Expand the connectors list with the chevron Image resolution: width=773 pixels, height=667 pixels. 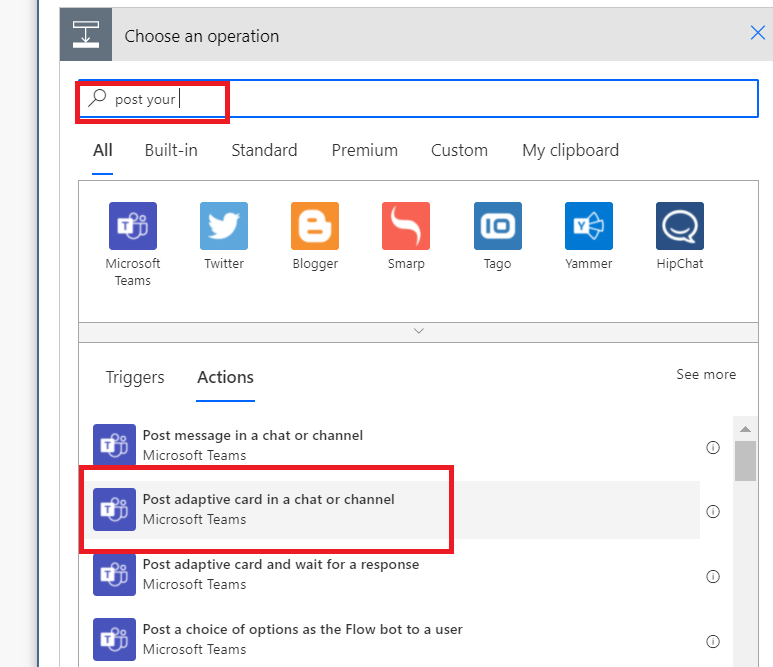(419, 331)
